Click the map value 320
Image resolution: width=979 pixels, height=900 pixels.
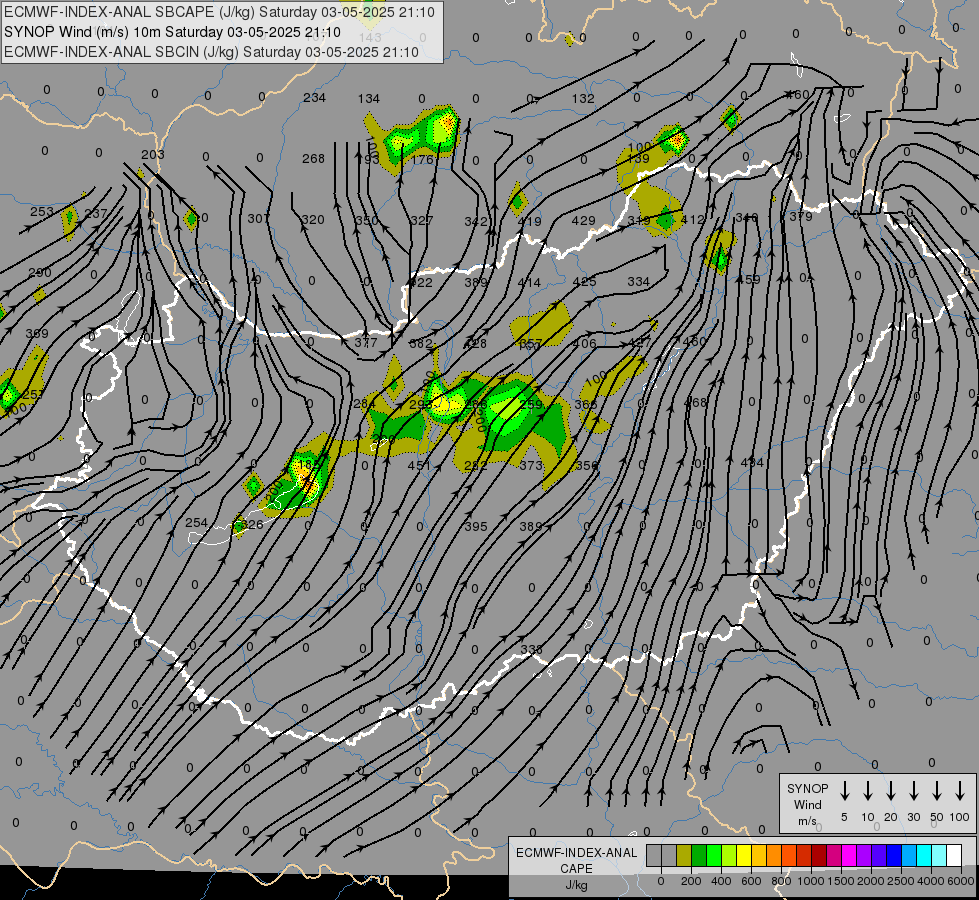pos(313,219)
